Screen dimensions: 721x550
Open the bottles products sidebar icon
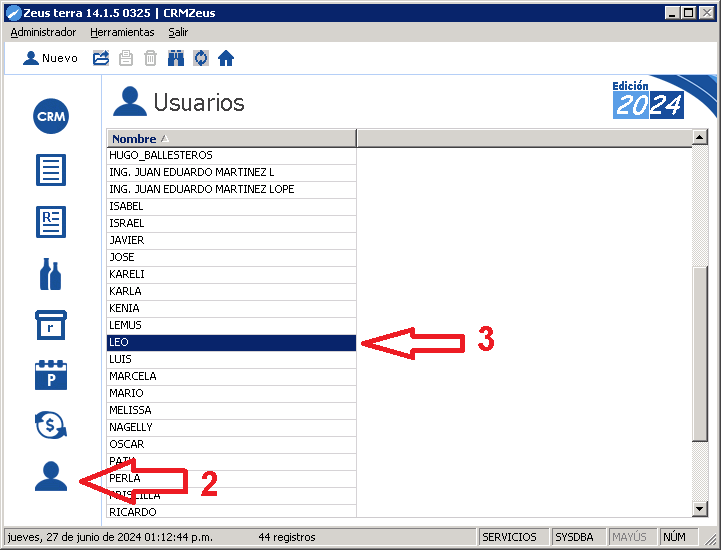tap(51, 274)
